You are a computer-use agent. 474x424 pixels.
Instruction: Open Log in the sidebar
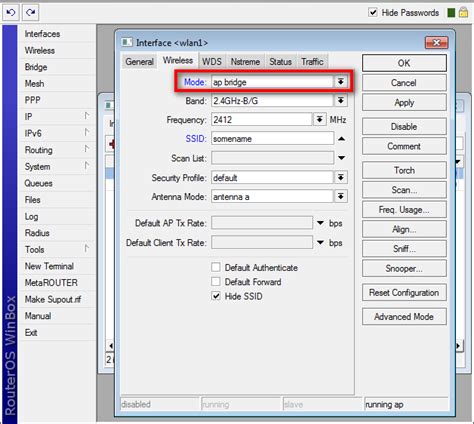point(31,216)
